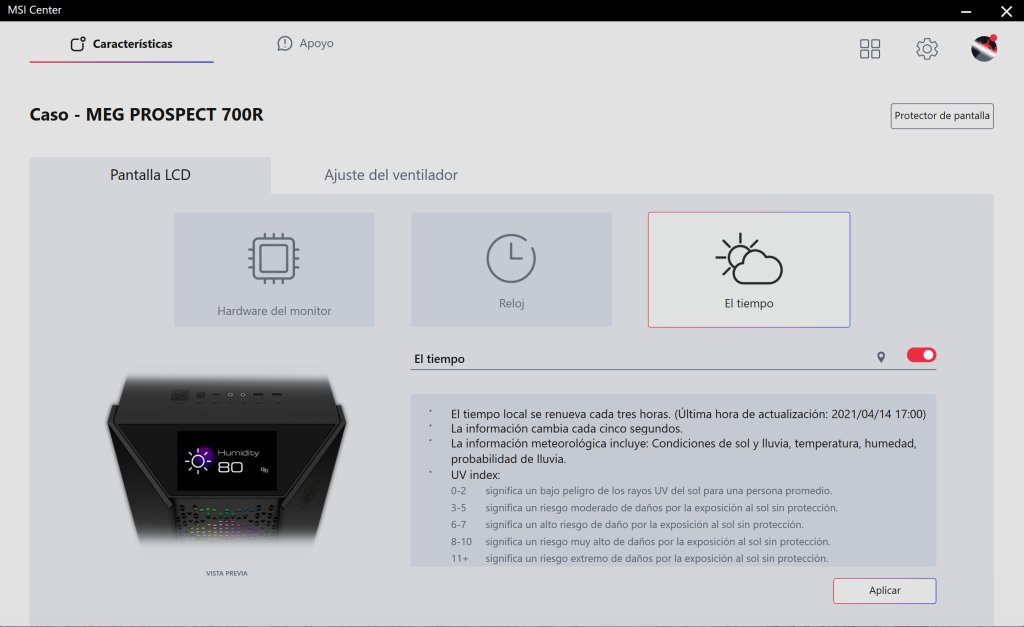Open the user profile avatar

[x=984, y=48]
